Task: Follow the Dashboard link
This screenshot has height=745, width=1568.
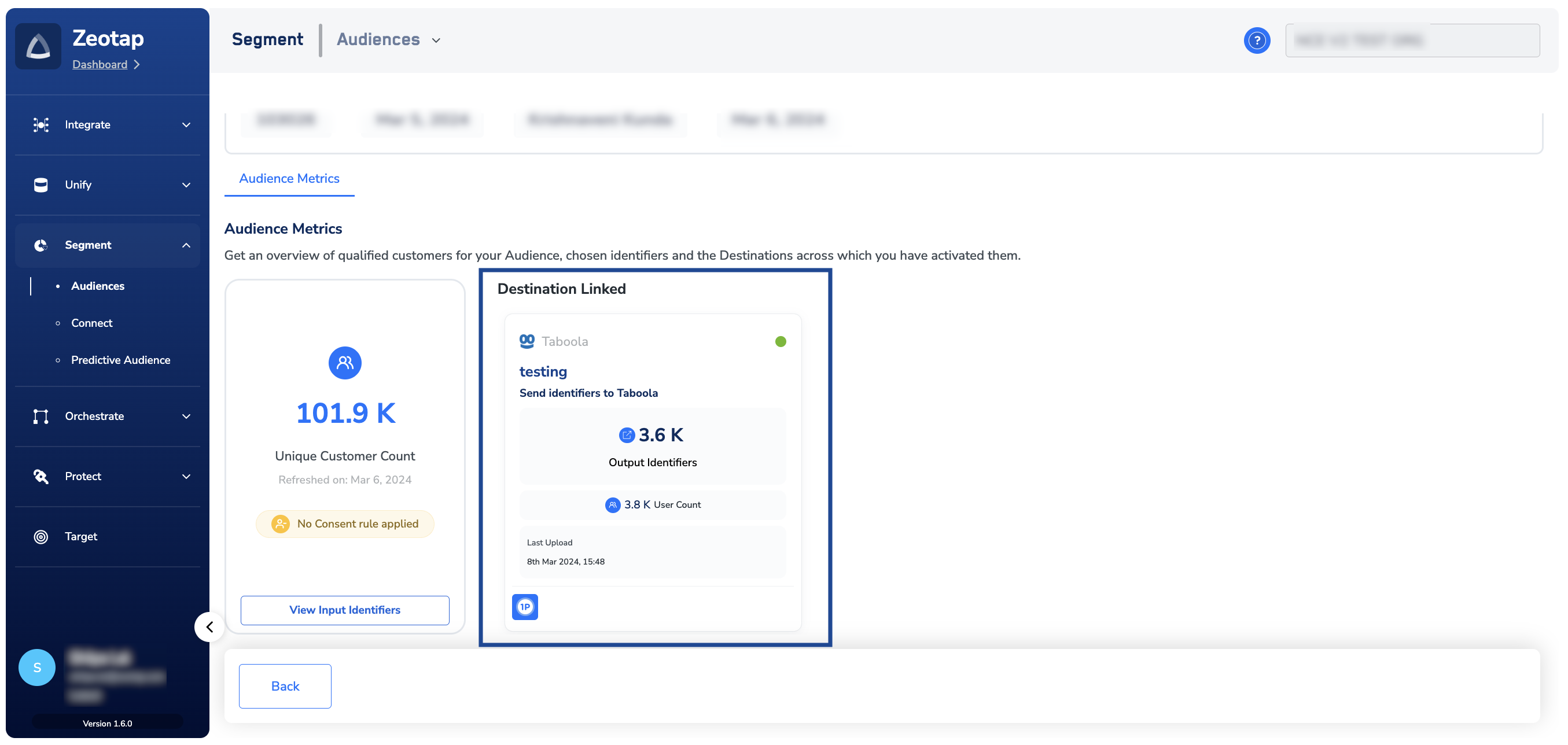Action: point(100,65)
